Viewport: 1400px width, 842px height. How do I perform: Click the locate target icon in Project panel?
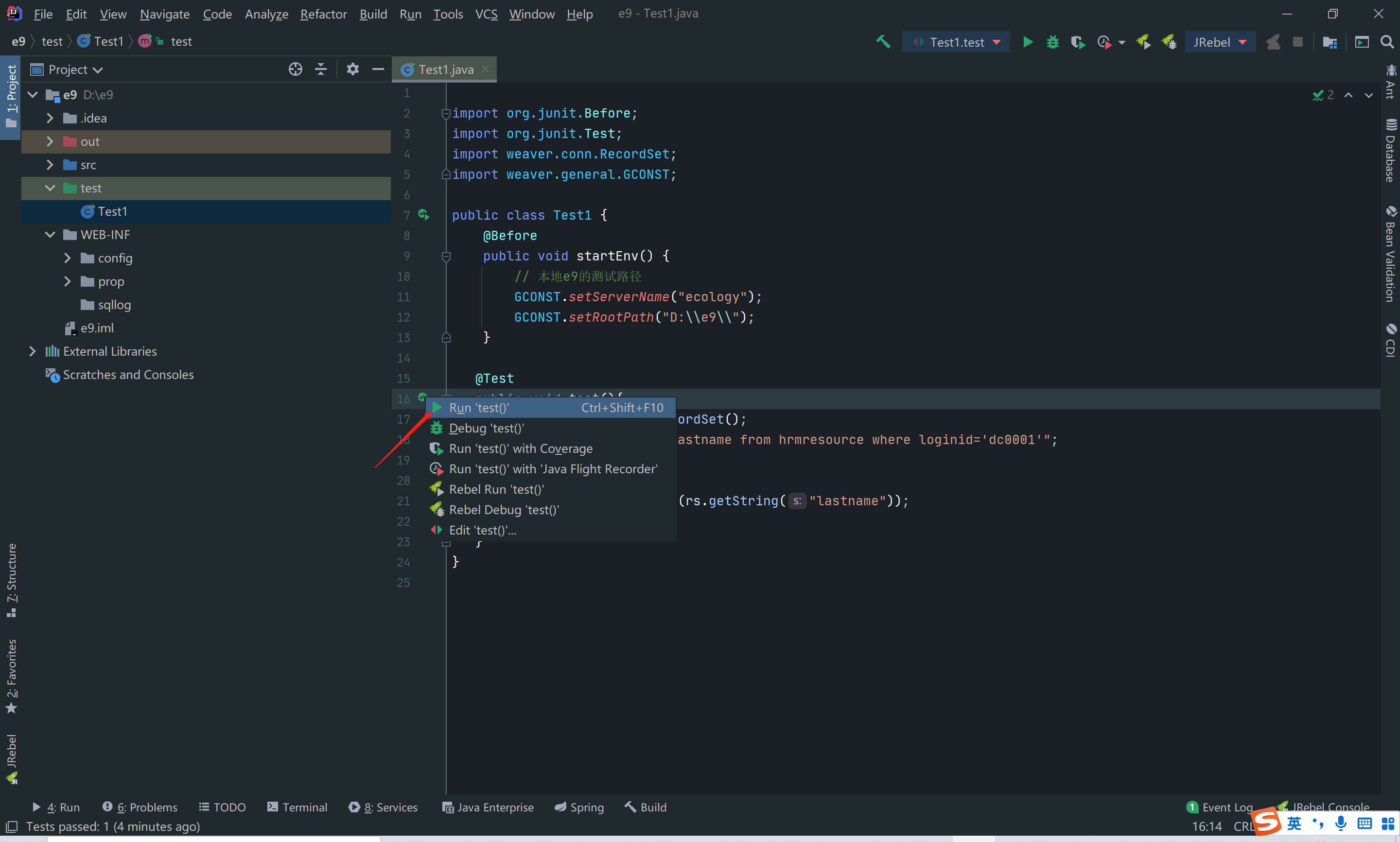click(295, 69)
